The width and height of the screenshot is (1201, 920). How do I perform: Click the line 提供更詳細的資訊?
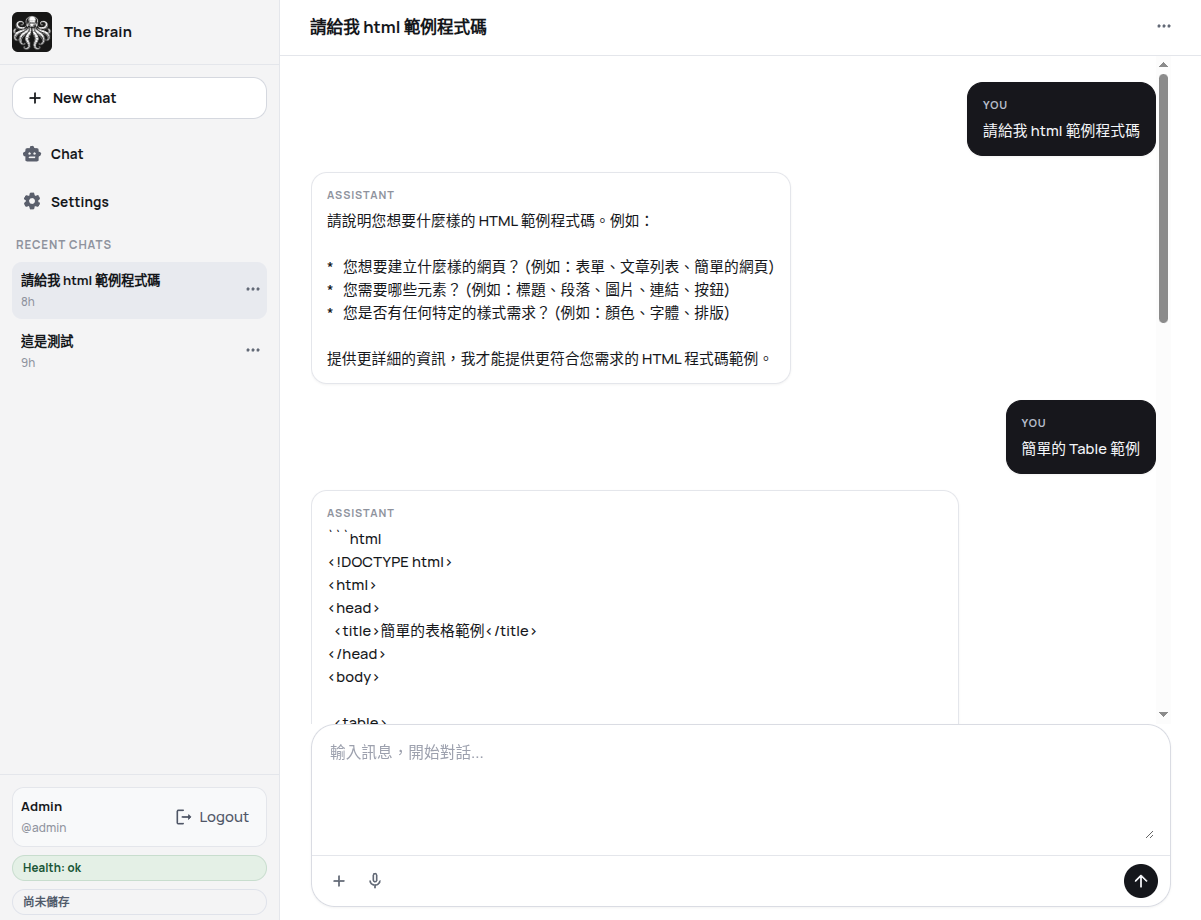pos(550,358)
